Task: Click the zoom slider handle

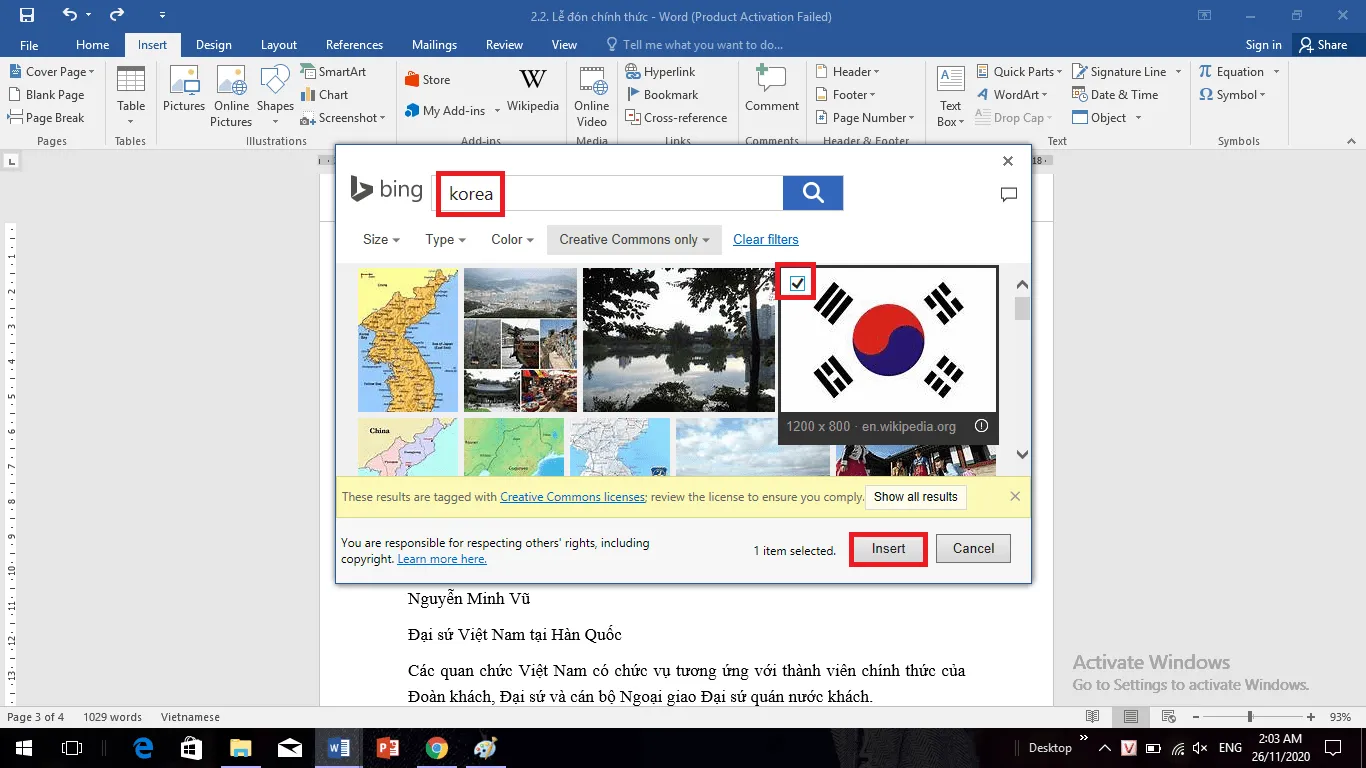Action: (1249, 717)
